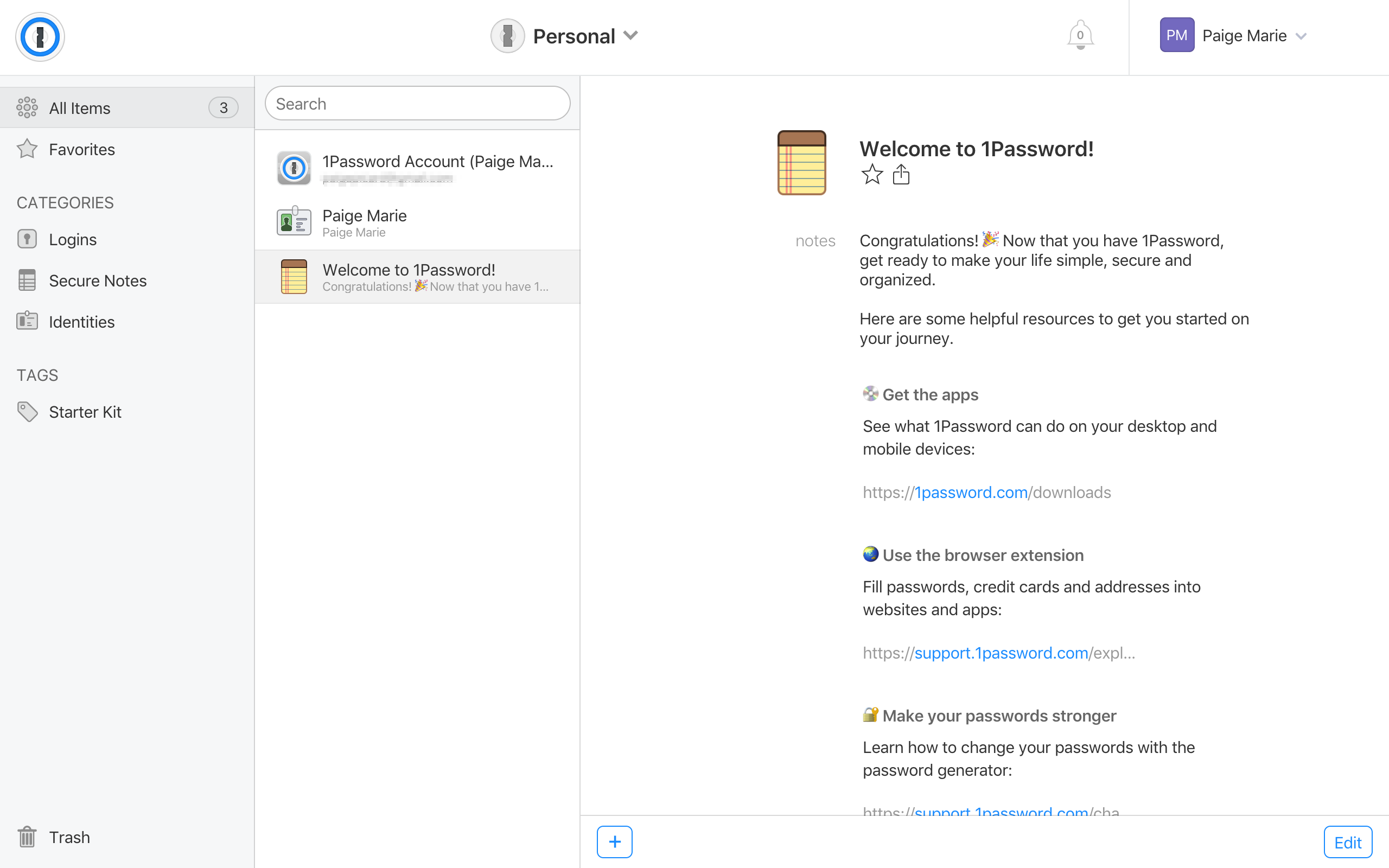The image size is (1389, 868).
Task: Click the Logins keyhole icon
Action: click(x=27, y=239)
